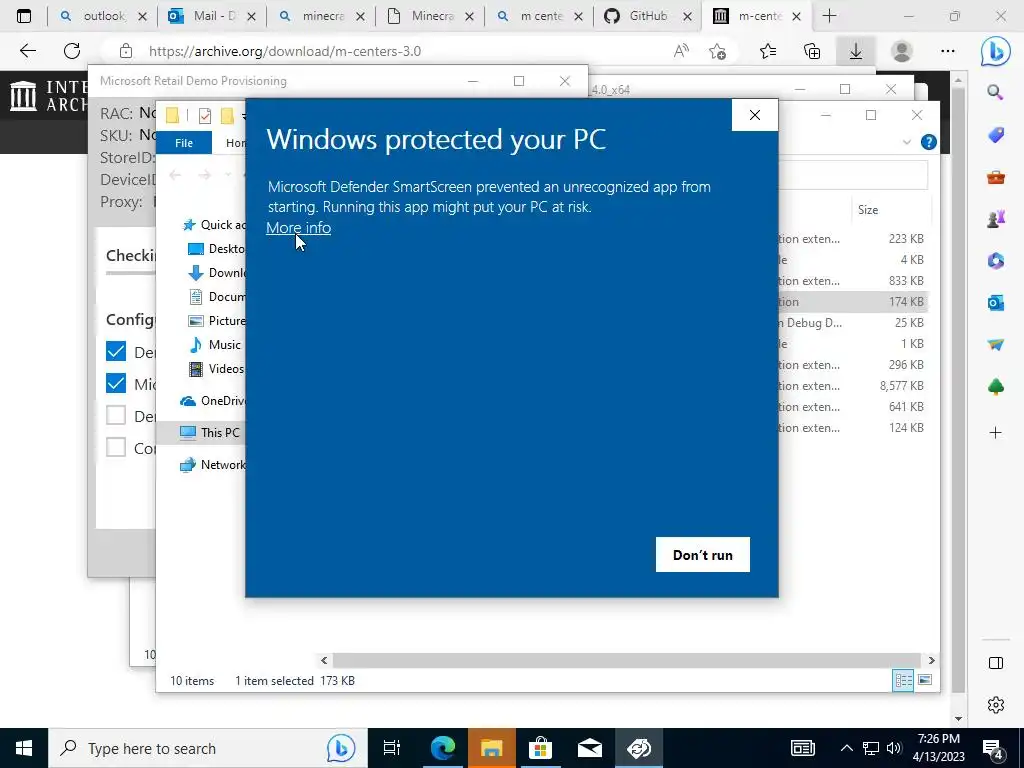The image size is (1024, 768).
Task: Click the Don't run button
Action: 703,554
